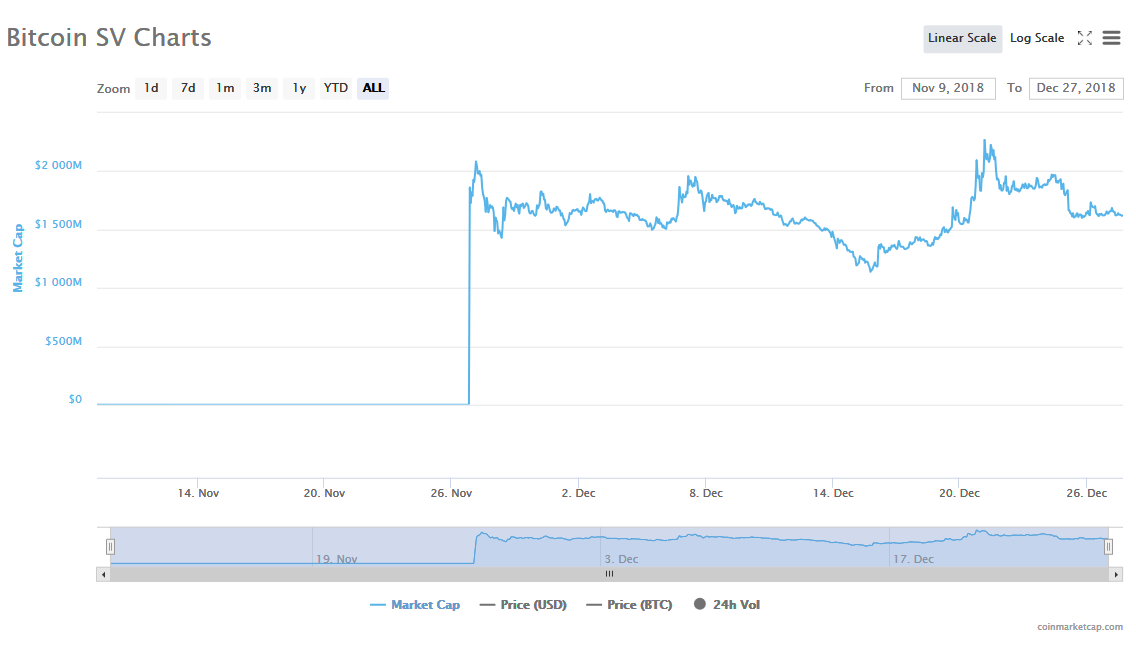Image resolution: width=1136 pixels, height=645 pixels.
Task: Edit the From date field
Action: pos(948,88)
